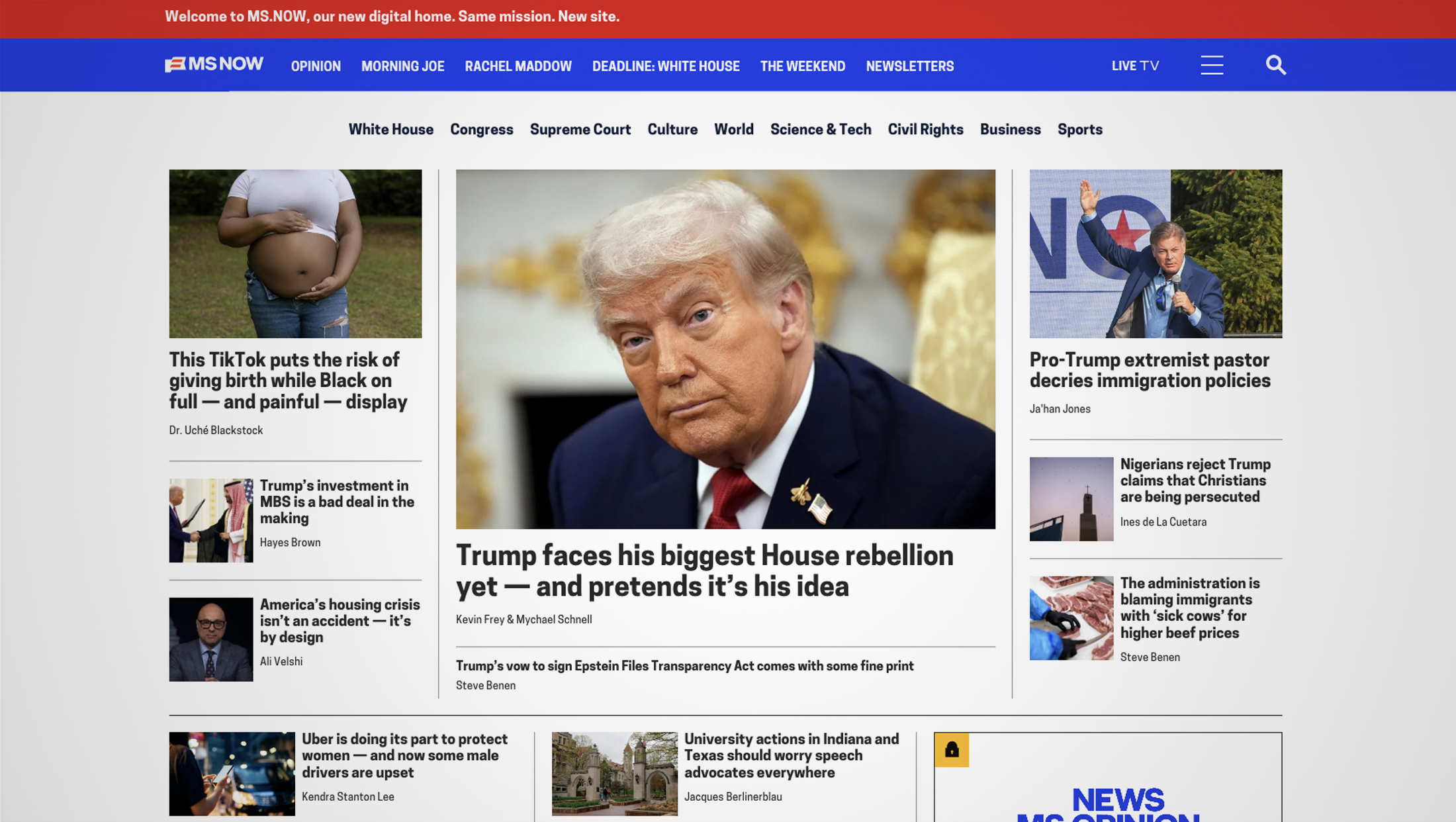The width and height of the screenshot is (1456, 822).
Task: Open the beef prices article thumbnail
Action: coord(1071,617)
